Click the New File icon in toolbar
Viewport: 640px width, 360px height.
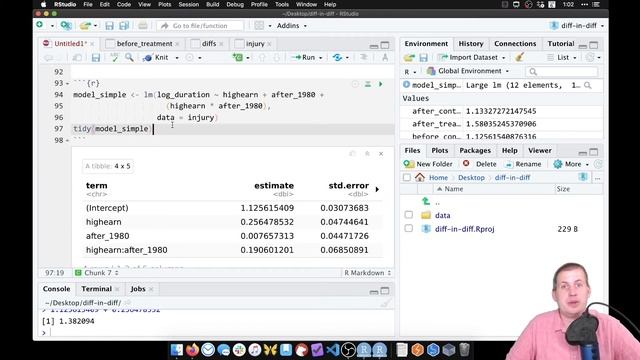click(40, 25)
